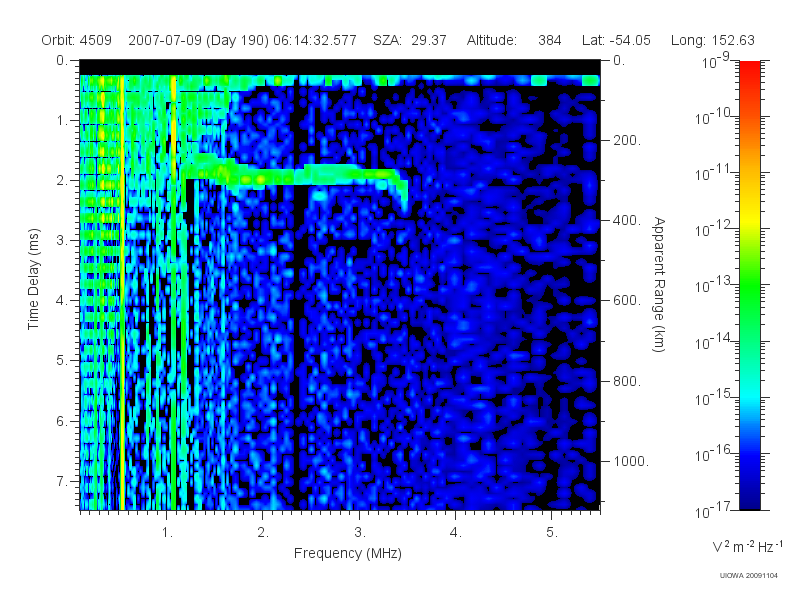Click the Lat: -54.05 value

click(616, 40)
